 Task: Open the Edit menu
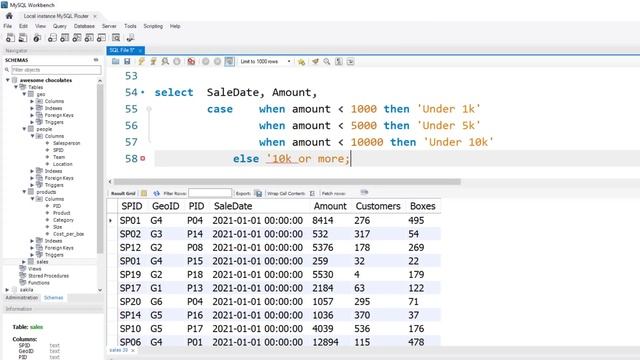pos(23,26)
